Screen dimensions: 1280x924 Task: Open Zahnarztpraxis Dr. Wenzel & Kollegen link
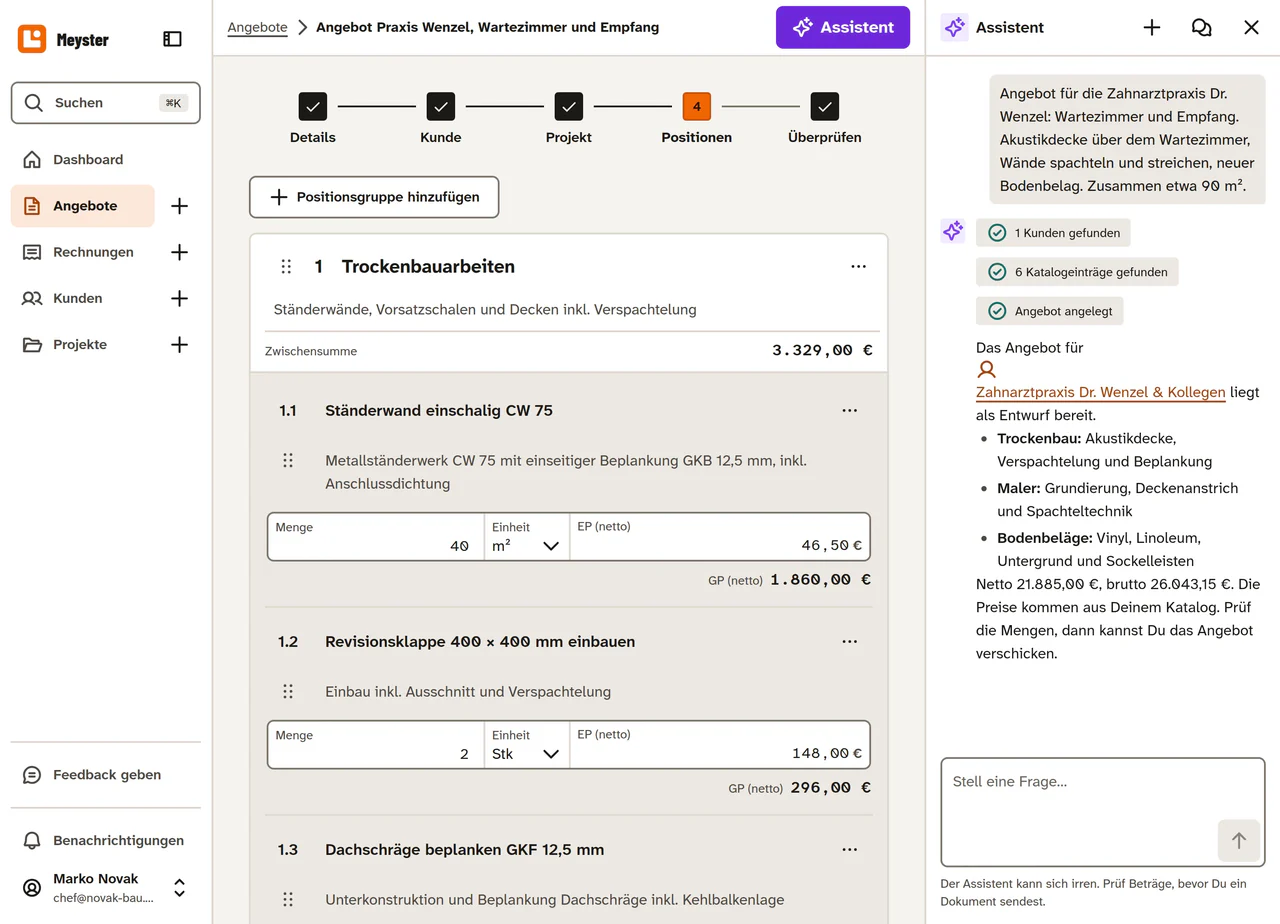[x=1101, y=393]
